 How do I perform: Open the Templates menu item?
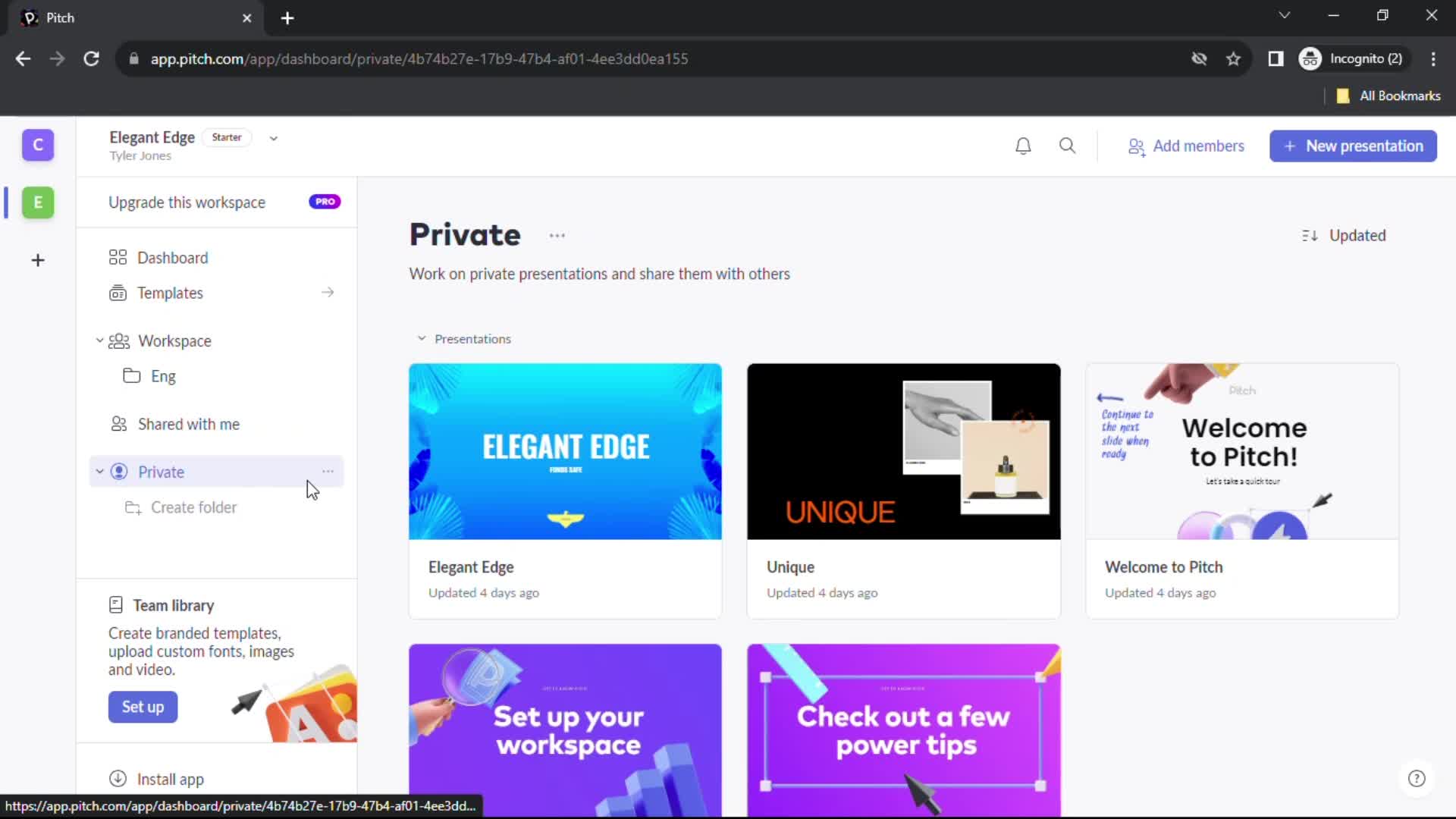[170, 292]
